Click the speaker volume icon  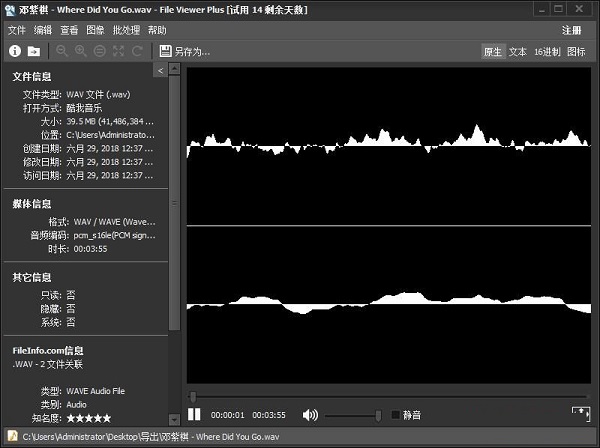(x=310, y=415)
